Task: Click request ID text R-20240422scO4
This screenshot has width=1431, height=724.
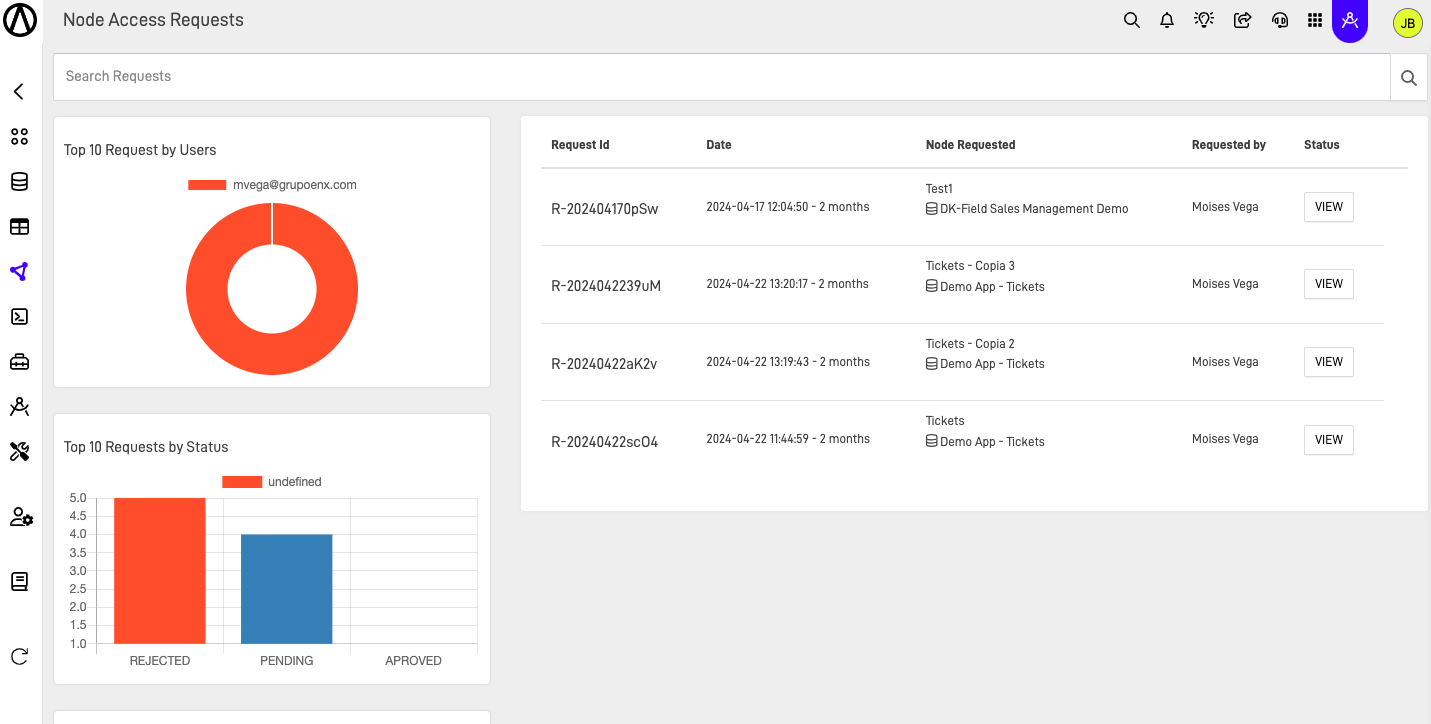Action: (x=605, y=442)
